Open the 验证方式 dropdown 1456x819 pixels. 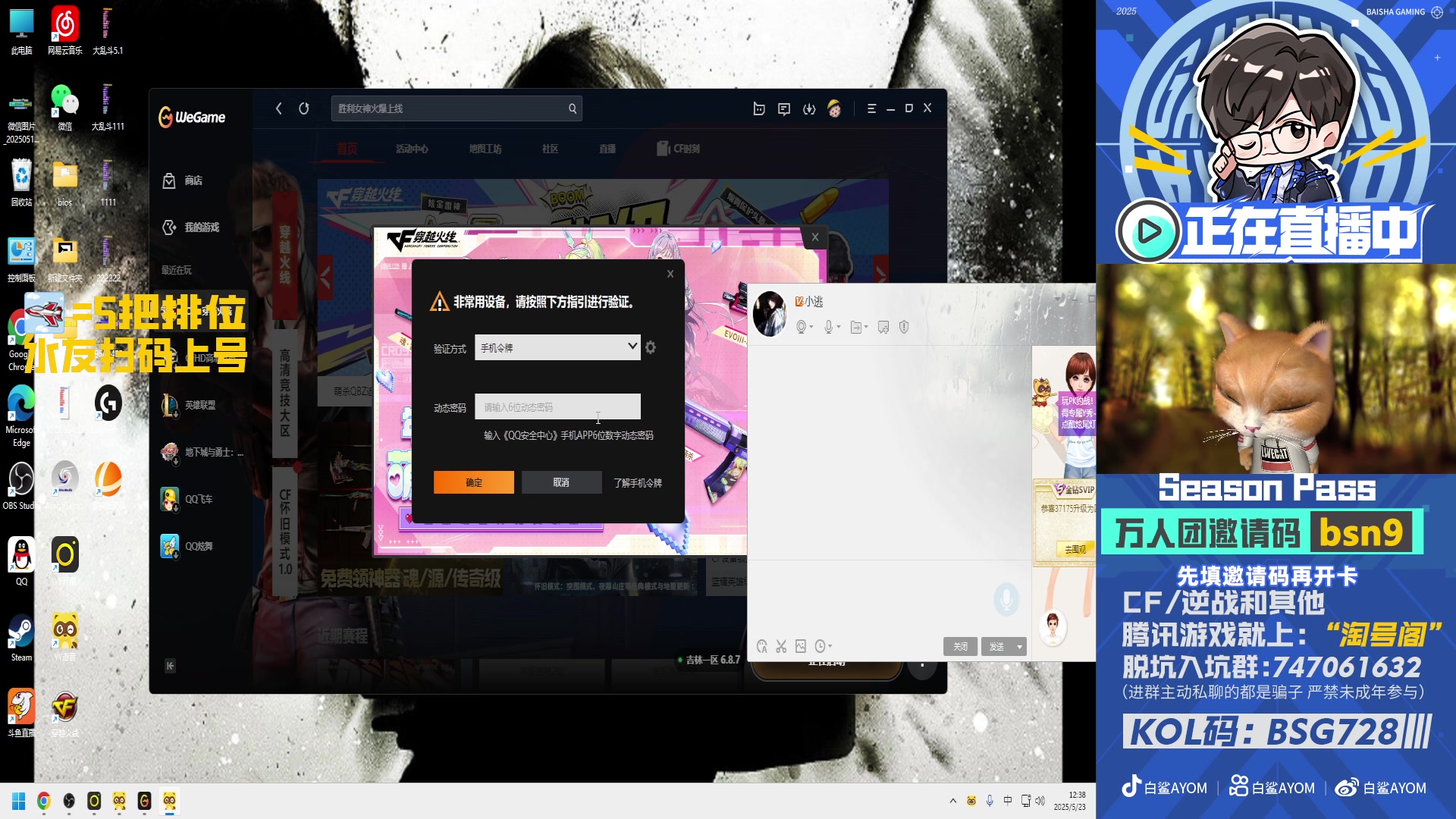click(557, 347)
